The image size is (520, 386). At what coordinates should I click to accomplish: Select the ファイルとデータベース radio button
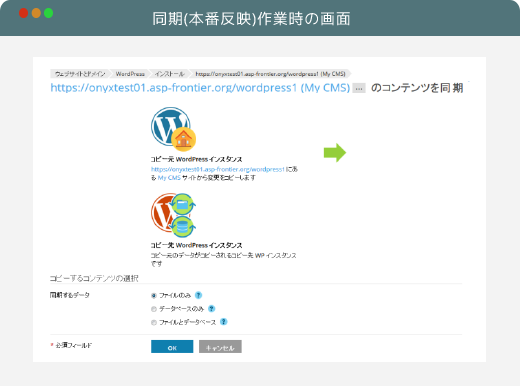tap(154, 322)
